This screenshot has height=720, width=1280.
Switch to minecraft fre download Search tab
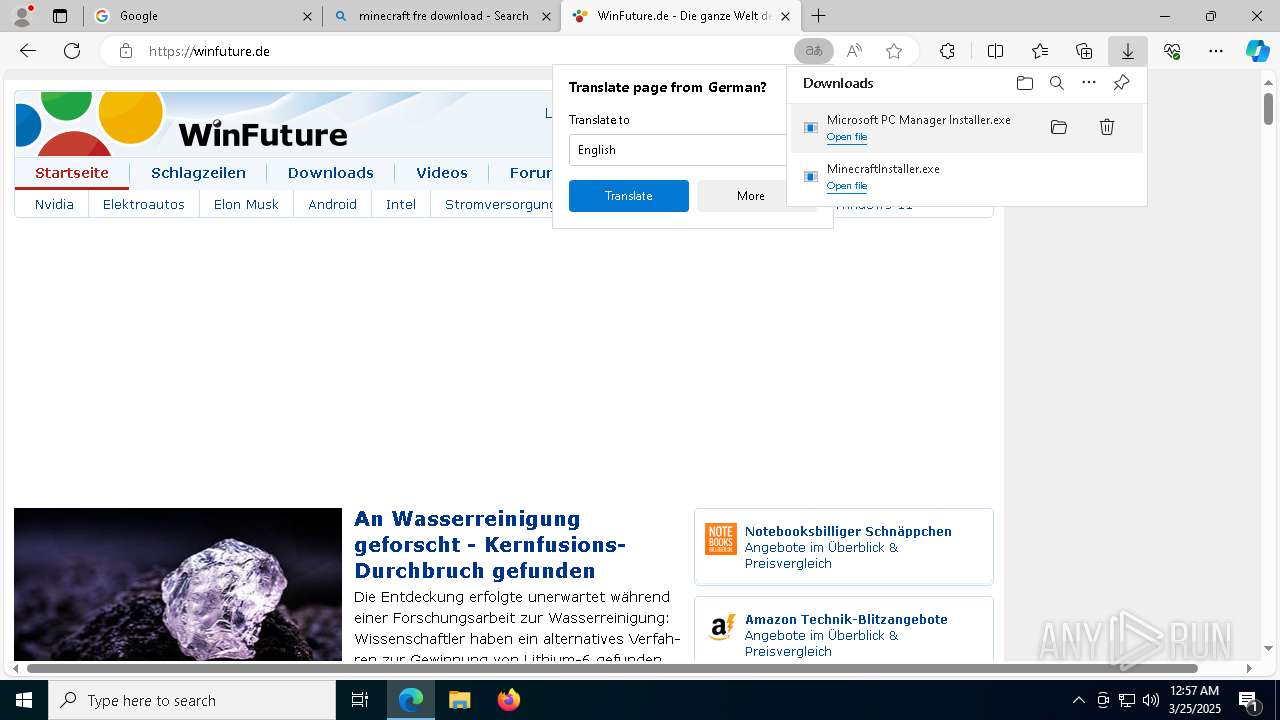pyautogui.click(x=442, y=16)
